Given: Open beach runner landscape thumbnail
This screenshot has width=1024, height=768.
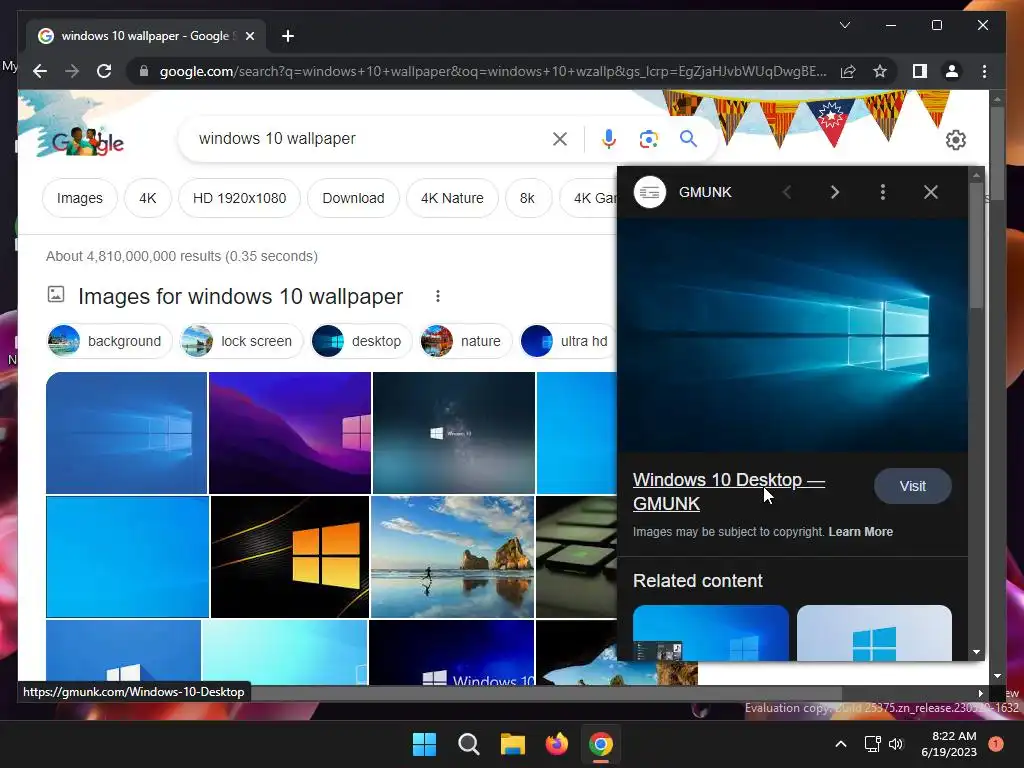Looking at the screenshot, I should coord(453,556).
